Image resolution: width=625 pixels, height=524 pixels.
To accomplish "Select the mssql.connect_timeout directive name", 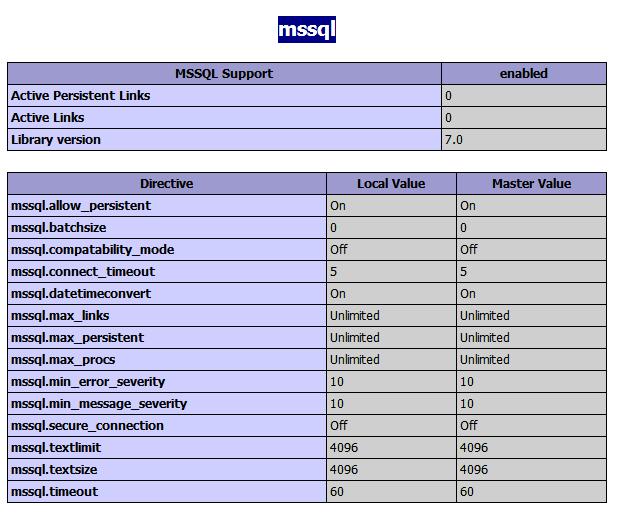I will (x=83, y=271).
